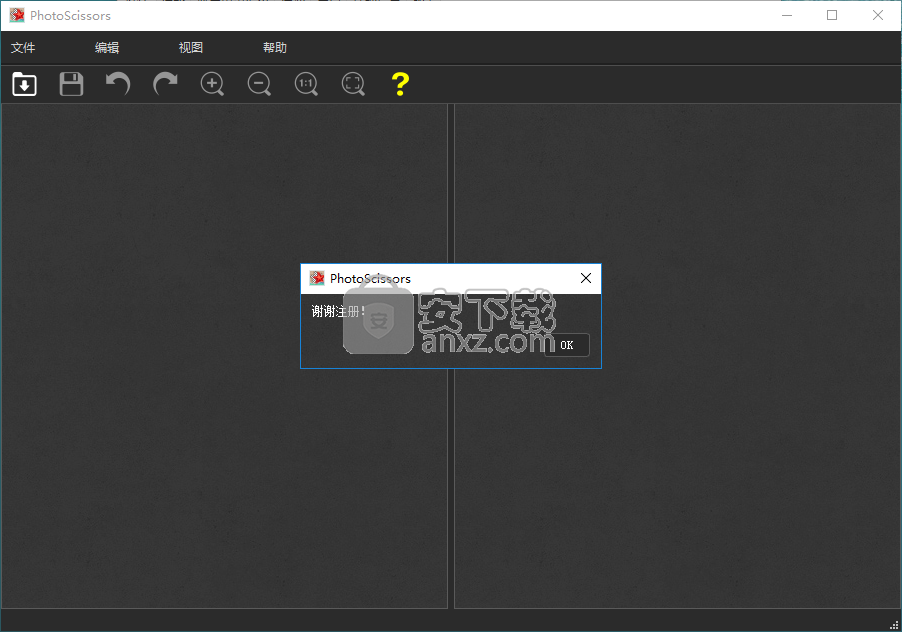Open the 帮助 menu
Image resolution: width=902 pixels, height=632 pixels.
pos(275,48)
